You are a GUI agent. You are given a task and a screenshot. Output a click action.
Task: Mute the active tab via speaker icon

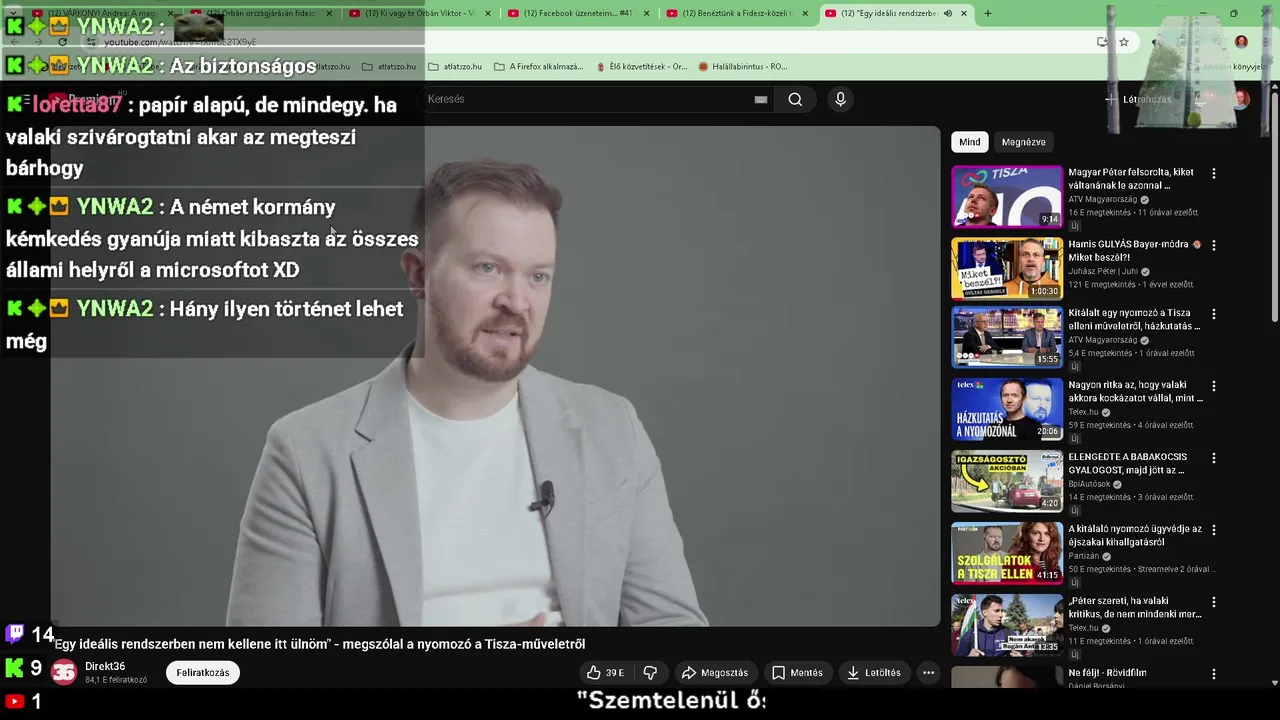pyautogui.click(x=948, y=13)
